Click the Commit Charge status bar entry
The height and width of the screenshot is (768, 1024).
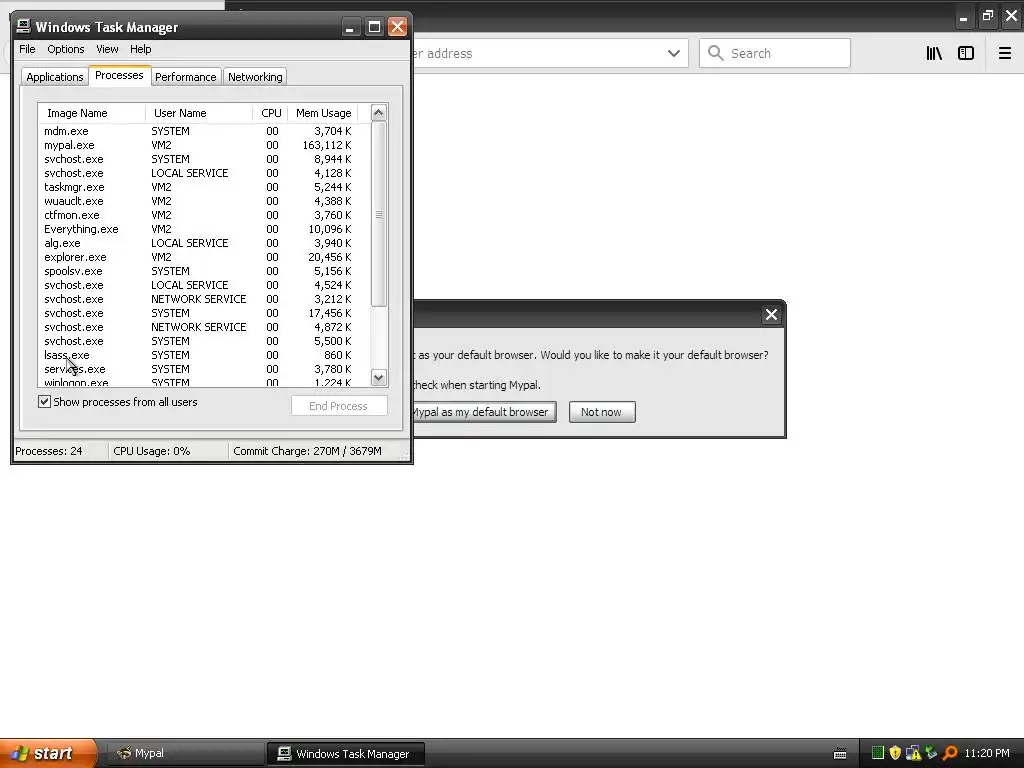(307, 451)
